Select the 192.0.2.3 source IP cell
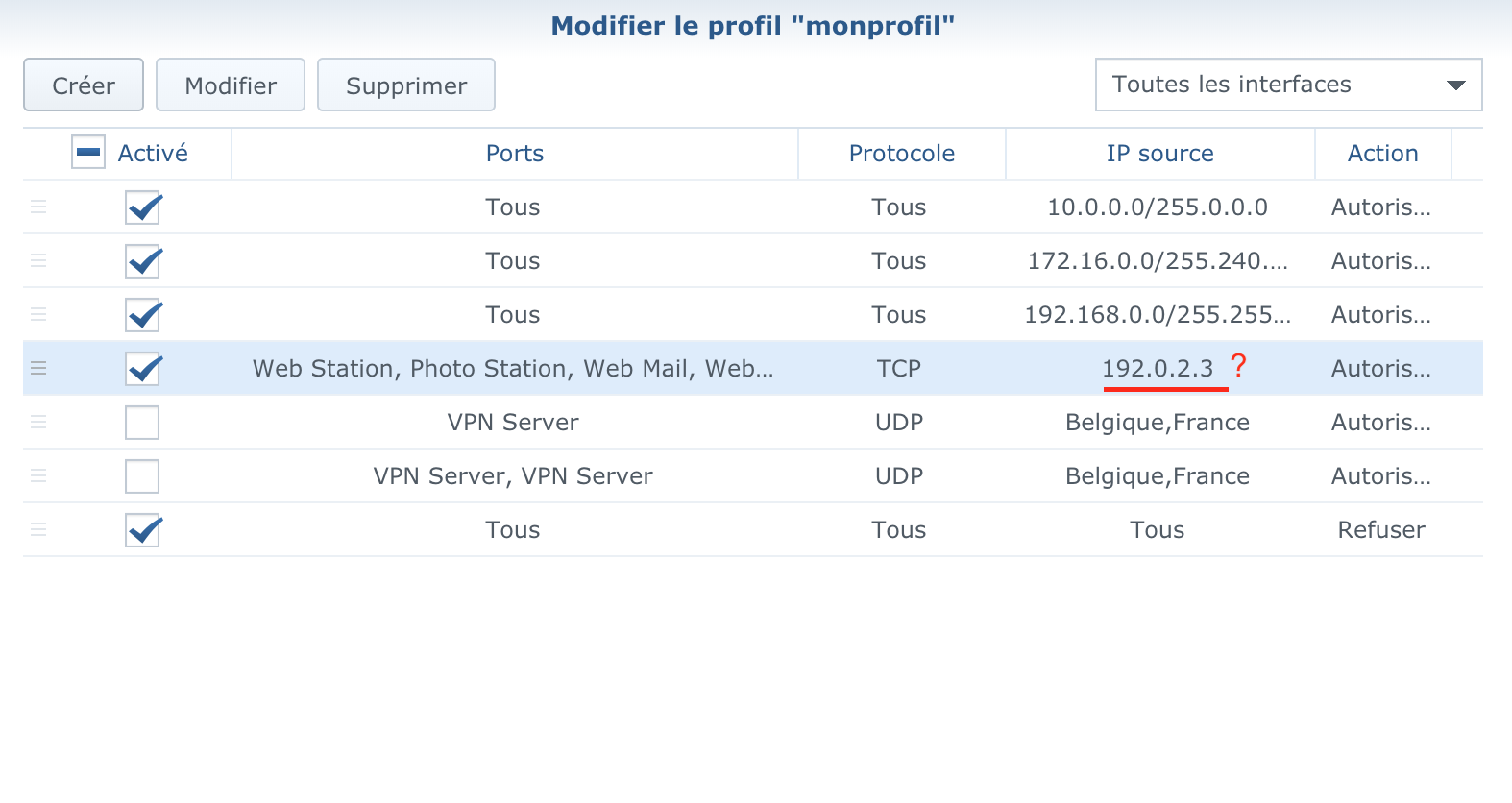The height and width of the screenshot is (803, 1512). [x=1158, y=369]
